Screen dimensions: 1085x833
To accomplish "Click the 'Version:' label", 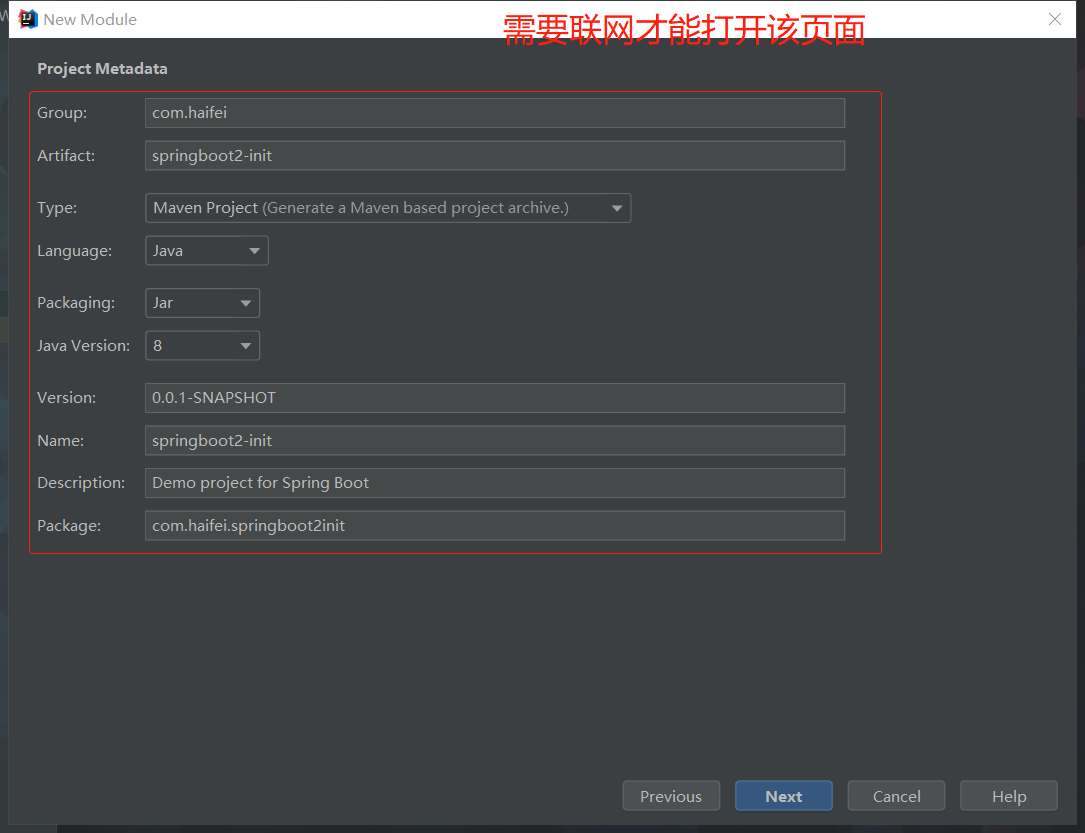I will coord(67,398).
